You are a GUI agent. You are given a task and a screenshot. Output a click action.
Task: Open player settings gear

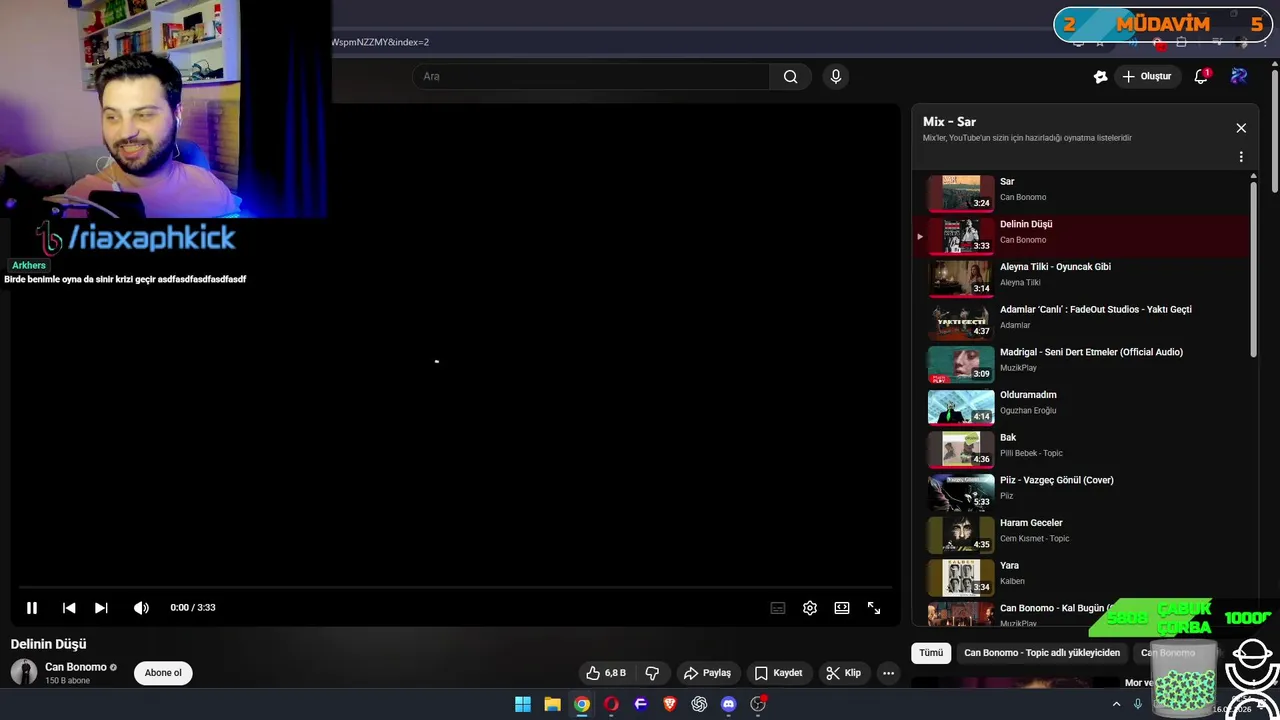[810, 607]
